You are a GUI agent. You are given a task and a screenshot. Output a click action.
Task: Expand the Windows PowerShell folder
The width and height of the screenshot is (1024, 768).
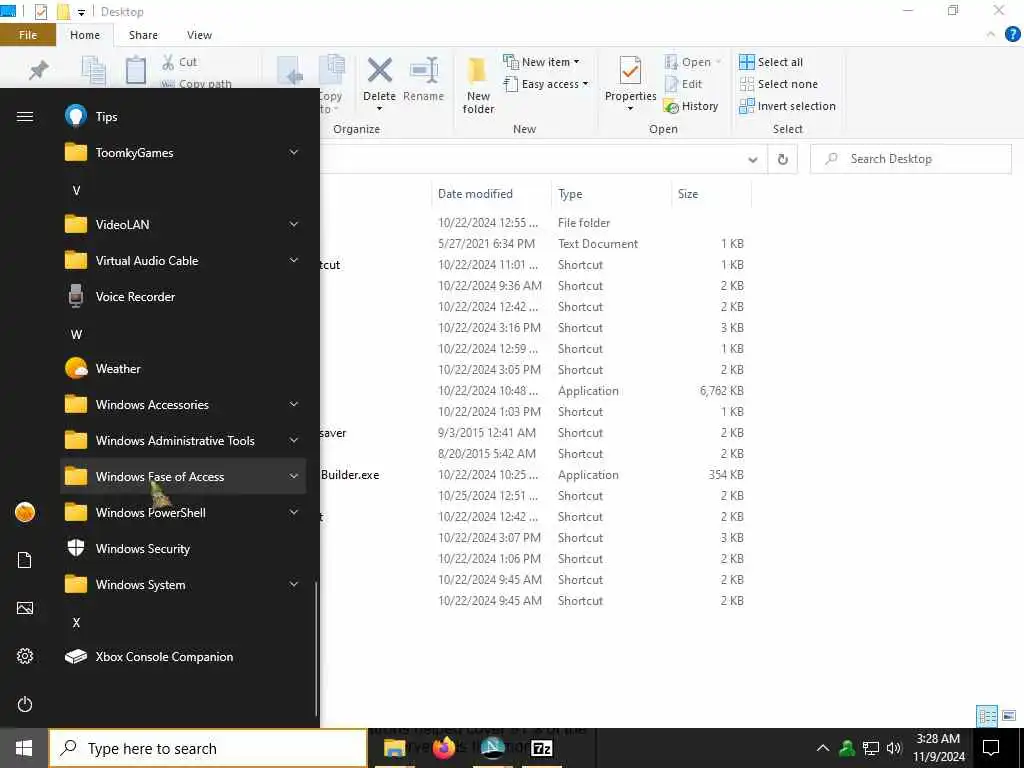point(294,512)
